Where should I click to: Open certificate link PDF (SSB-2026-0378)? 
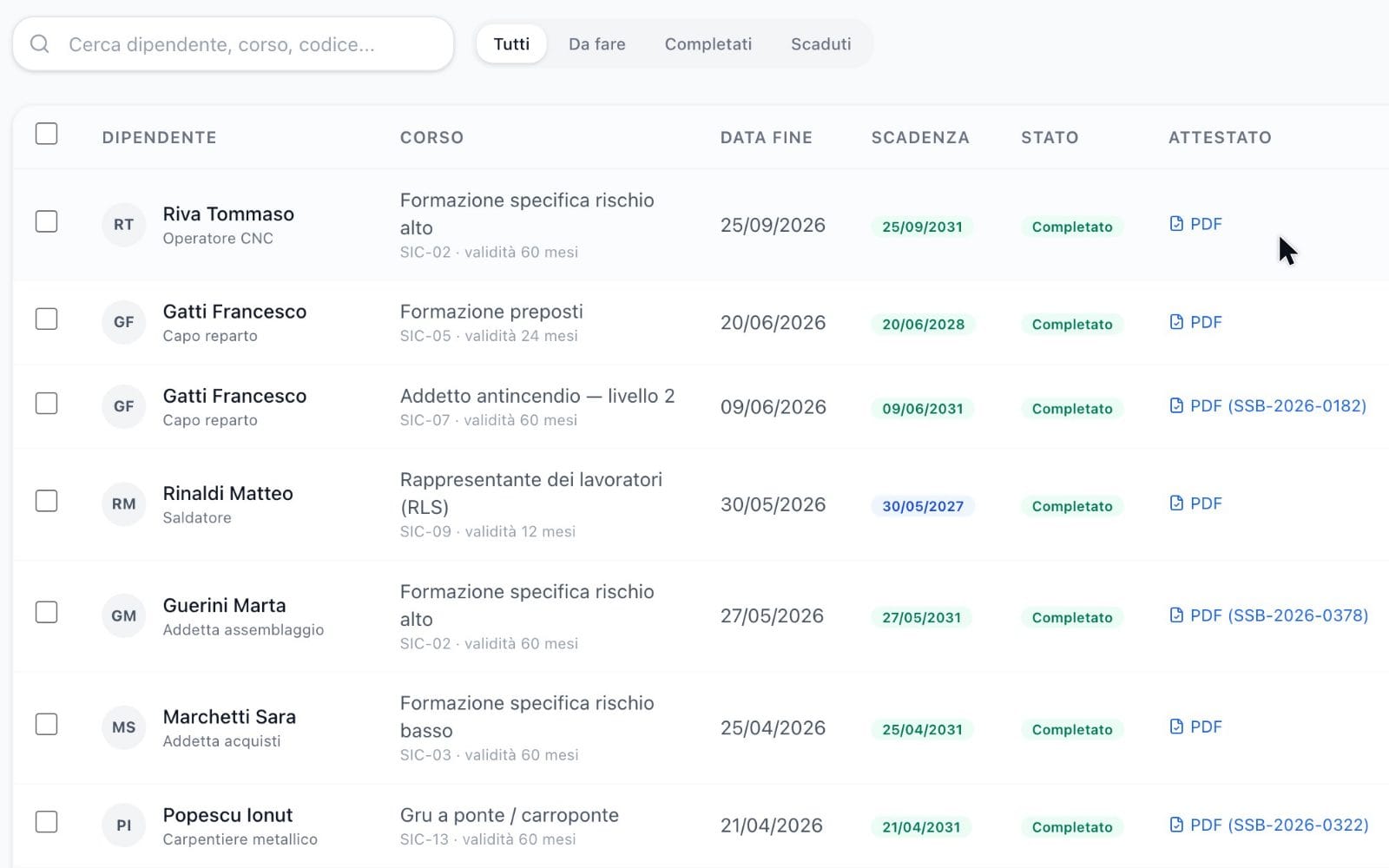[1269, 615]
